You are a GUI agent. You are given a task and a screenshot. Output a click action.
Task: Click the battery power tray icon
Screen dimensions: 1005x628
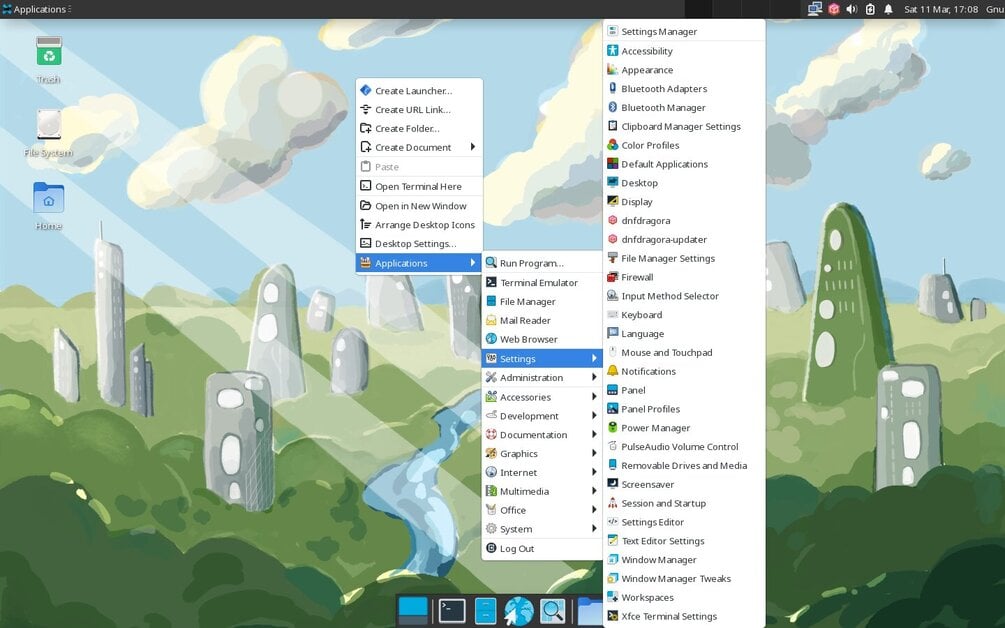[x=870, y=9]
